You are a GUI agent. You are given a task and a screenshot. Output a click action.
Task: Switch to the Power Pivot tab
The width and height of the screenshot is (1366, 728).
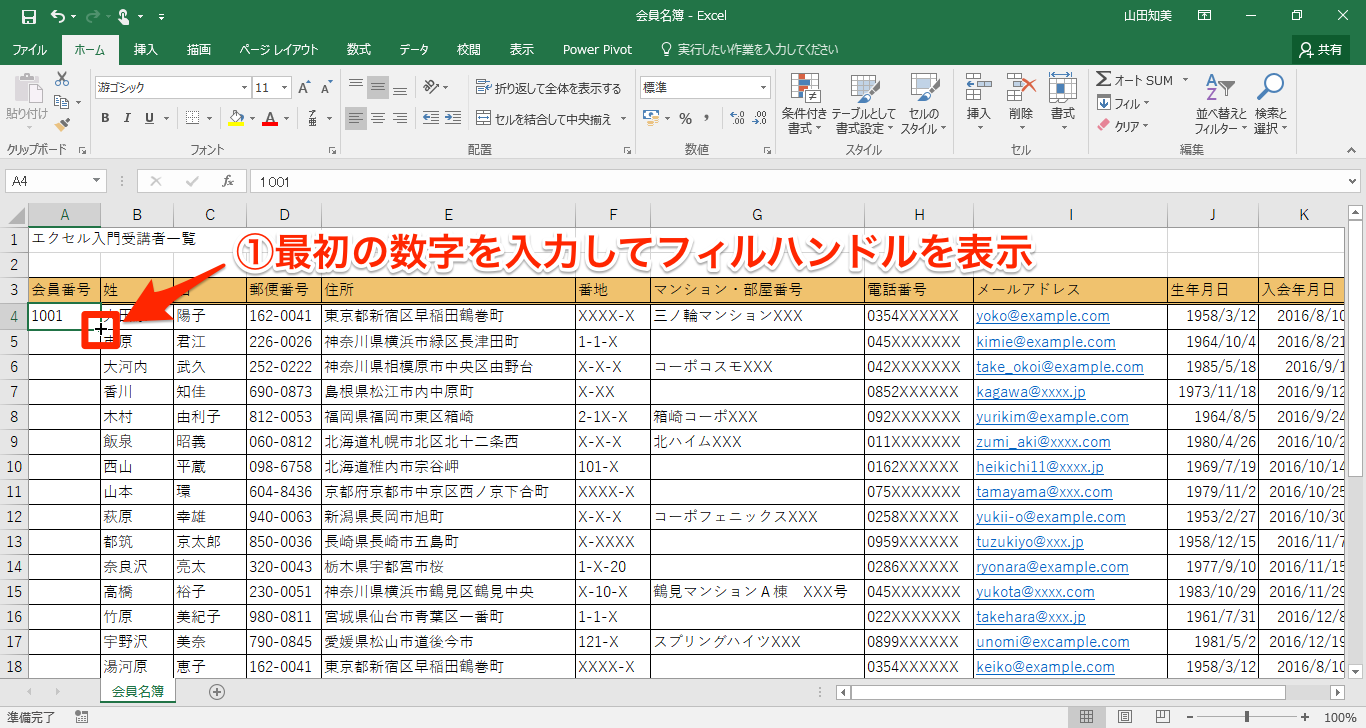click(597, 49)
